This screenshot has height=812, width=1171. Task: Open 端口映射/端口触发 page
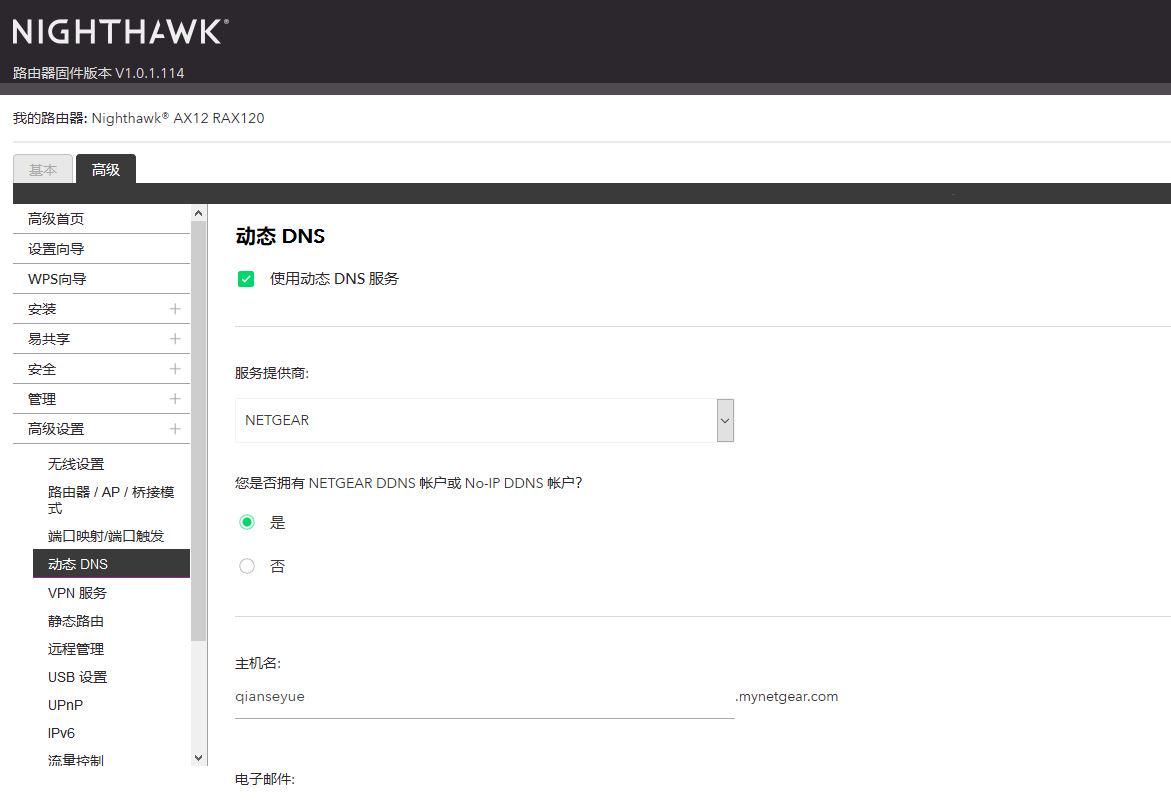click(x=106, y=536)
